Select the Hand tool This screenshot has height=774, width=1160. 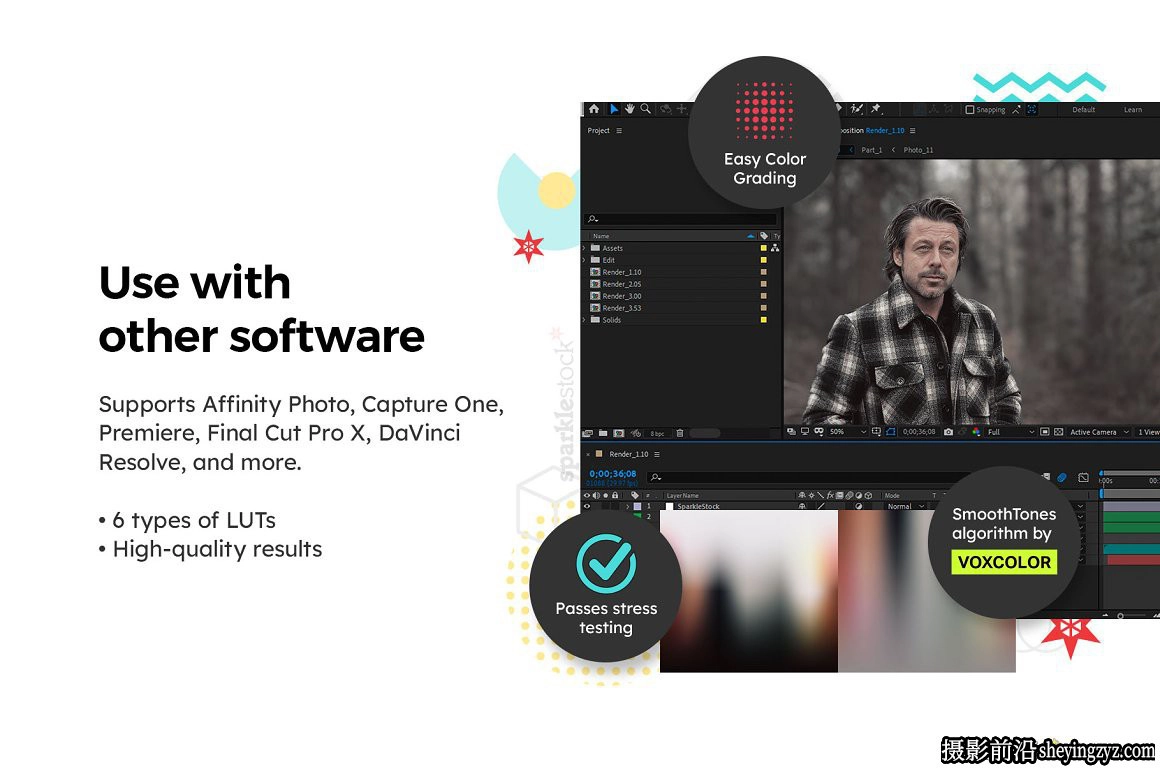(x=630, y=109)
